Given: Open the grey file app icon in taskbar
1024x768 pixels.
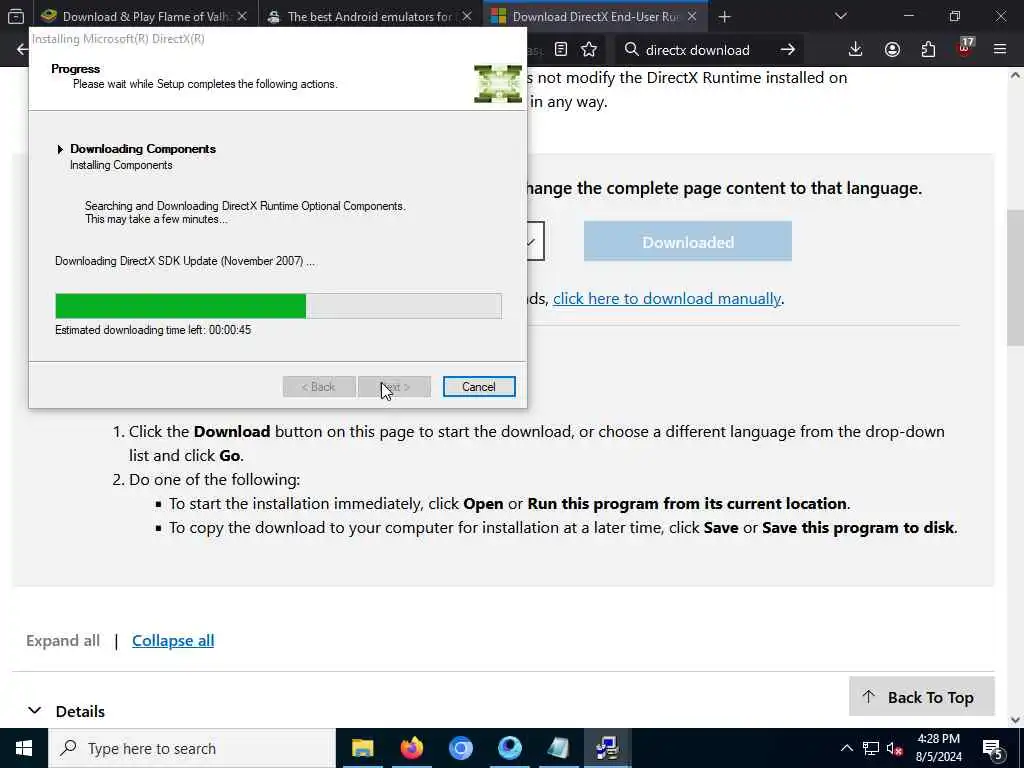Looking at the screenshot, I should [x=558, y=748].
